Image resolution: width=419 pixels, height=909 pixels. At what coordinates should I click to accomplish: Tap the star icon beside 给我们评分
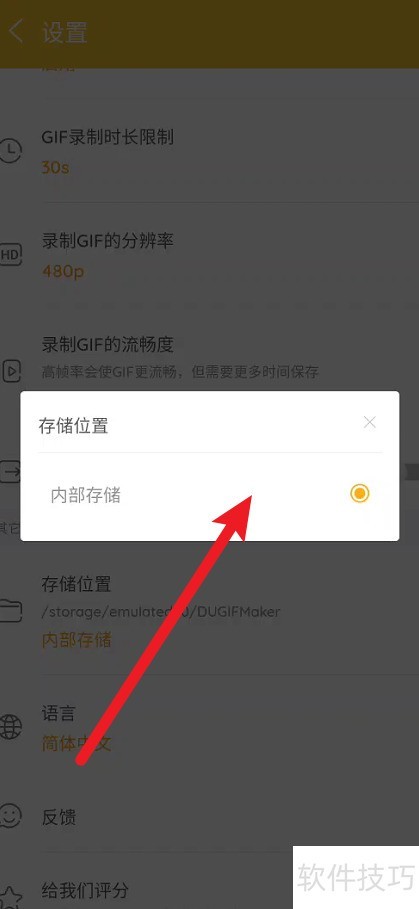10,896
